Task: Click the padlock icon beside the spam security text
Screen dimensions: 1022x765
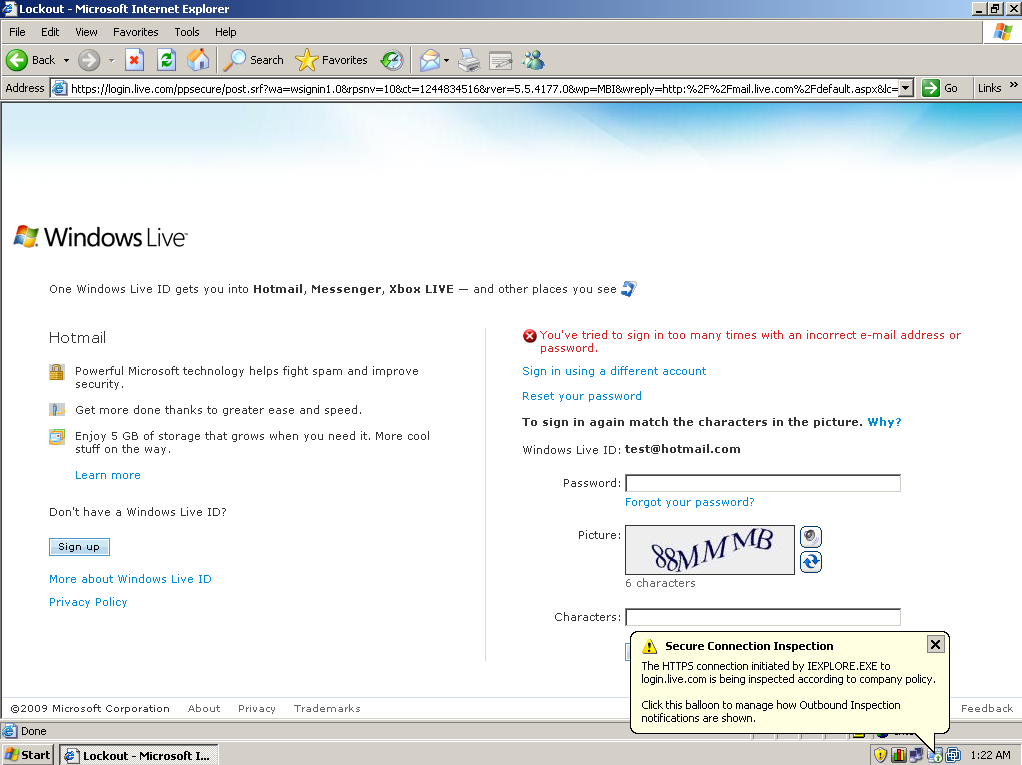Action: (57, 372)
